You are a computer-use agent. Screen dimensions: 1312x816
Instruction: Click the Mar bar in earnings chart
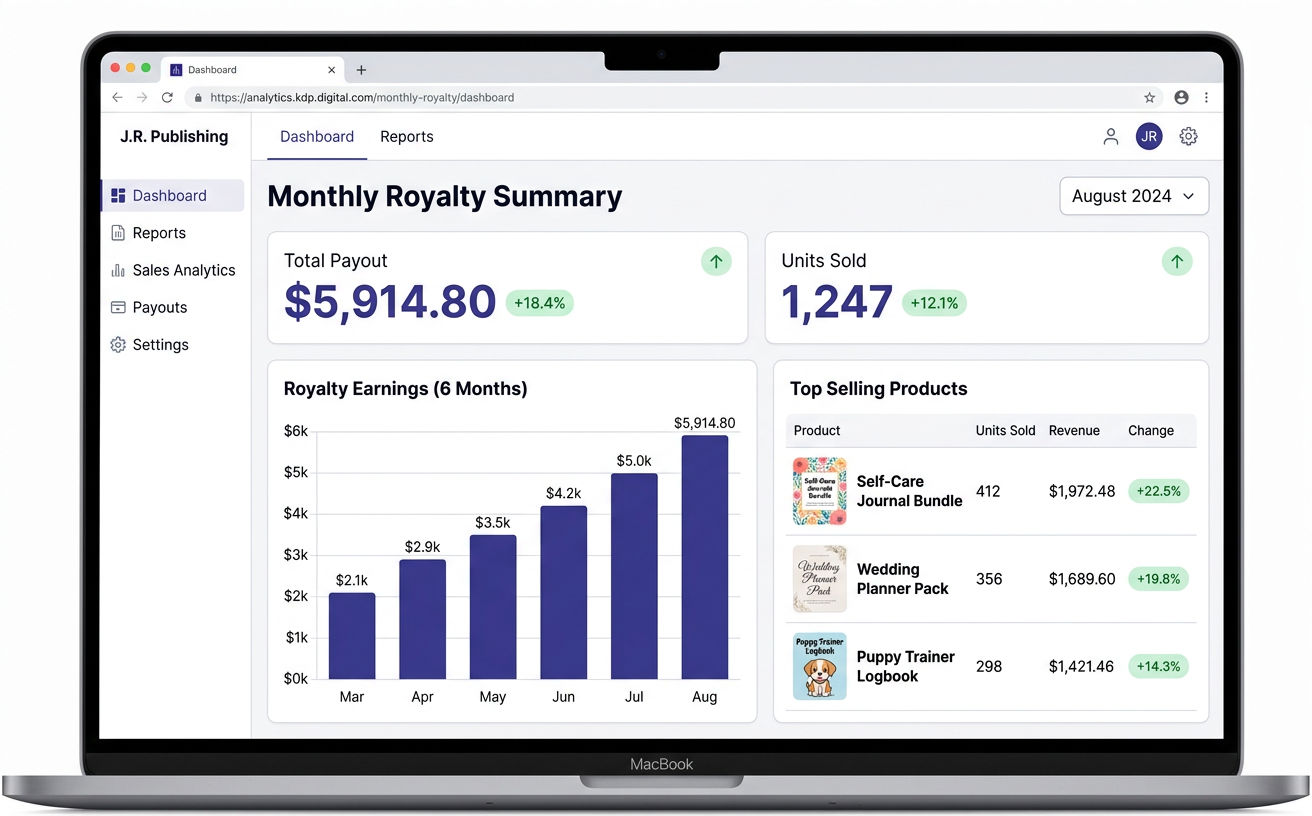352,636
